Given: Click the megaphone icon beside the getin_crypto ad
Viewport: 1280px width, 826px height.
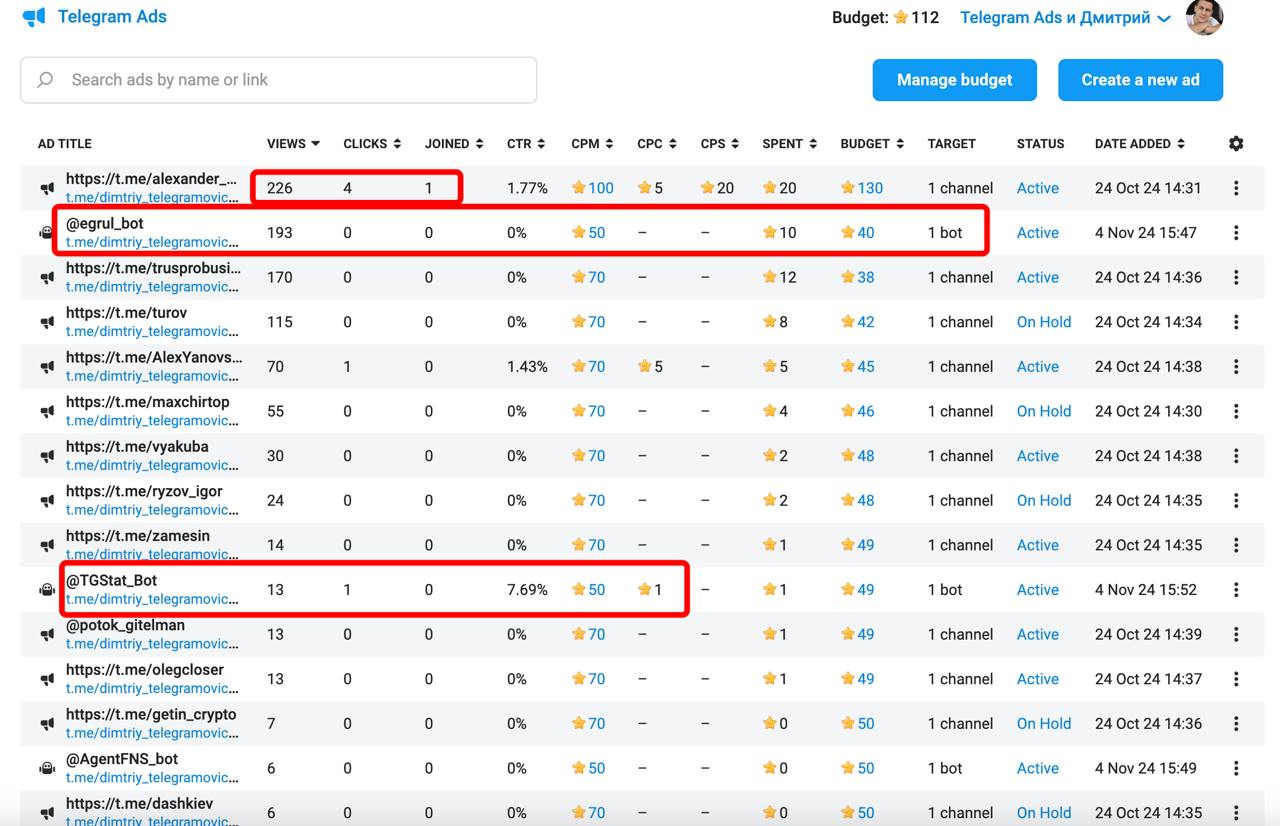Looking at the screenshot, I should point(47,724).
